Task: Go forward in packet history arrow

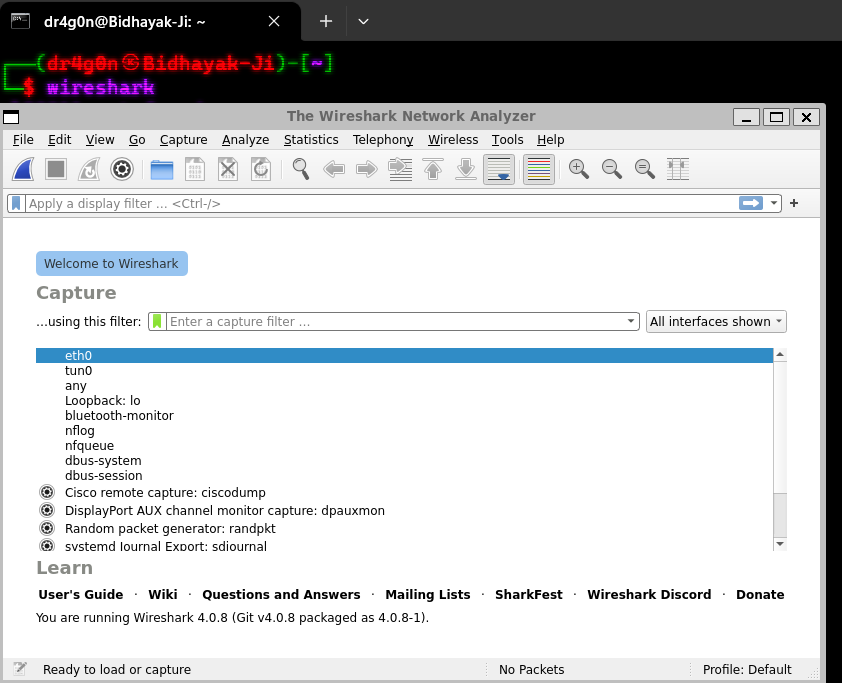Action: [367, 170]
